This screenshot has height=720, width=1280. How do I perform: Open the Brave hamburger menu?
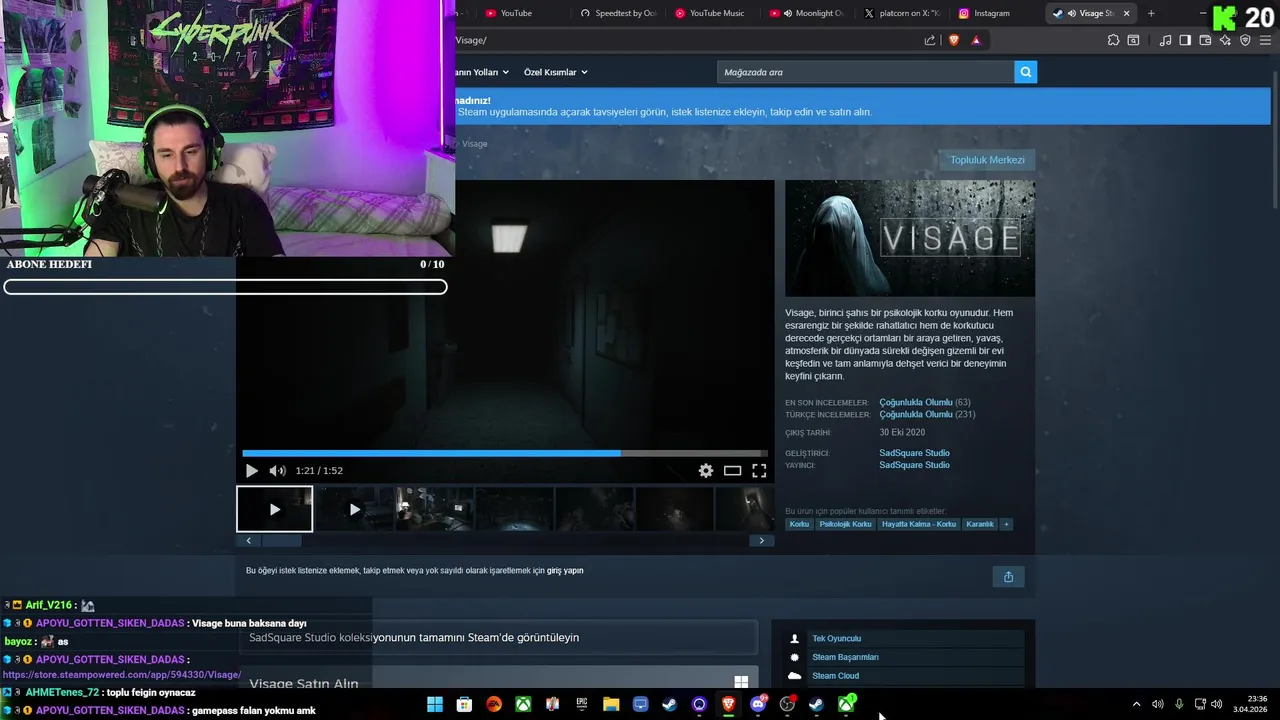click(x=1266, y=40)
